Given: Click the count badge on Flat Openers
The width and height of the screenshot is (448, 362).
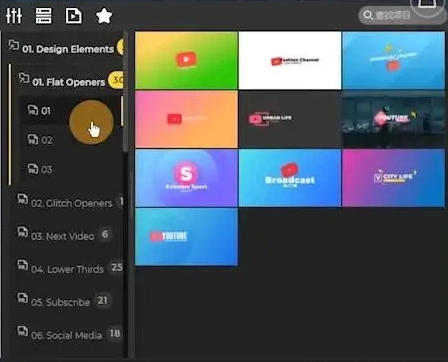Looking at the screenshot, I should 116,80.
